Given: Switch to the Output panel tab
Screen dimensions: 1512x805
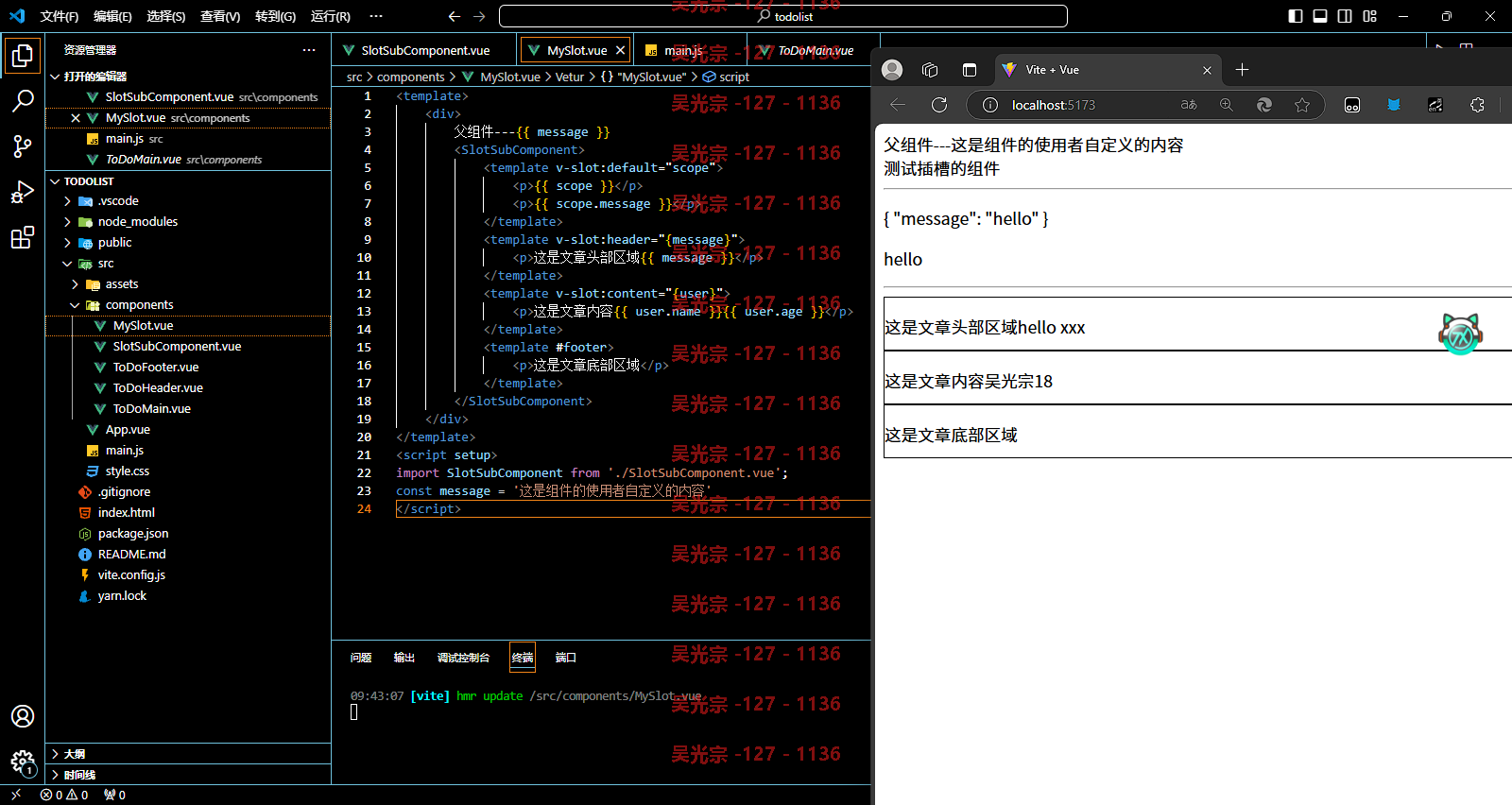Looking at the screenshot, I should click(404, 658).
